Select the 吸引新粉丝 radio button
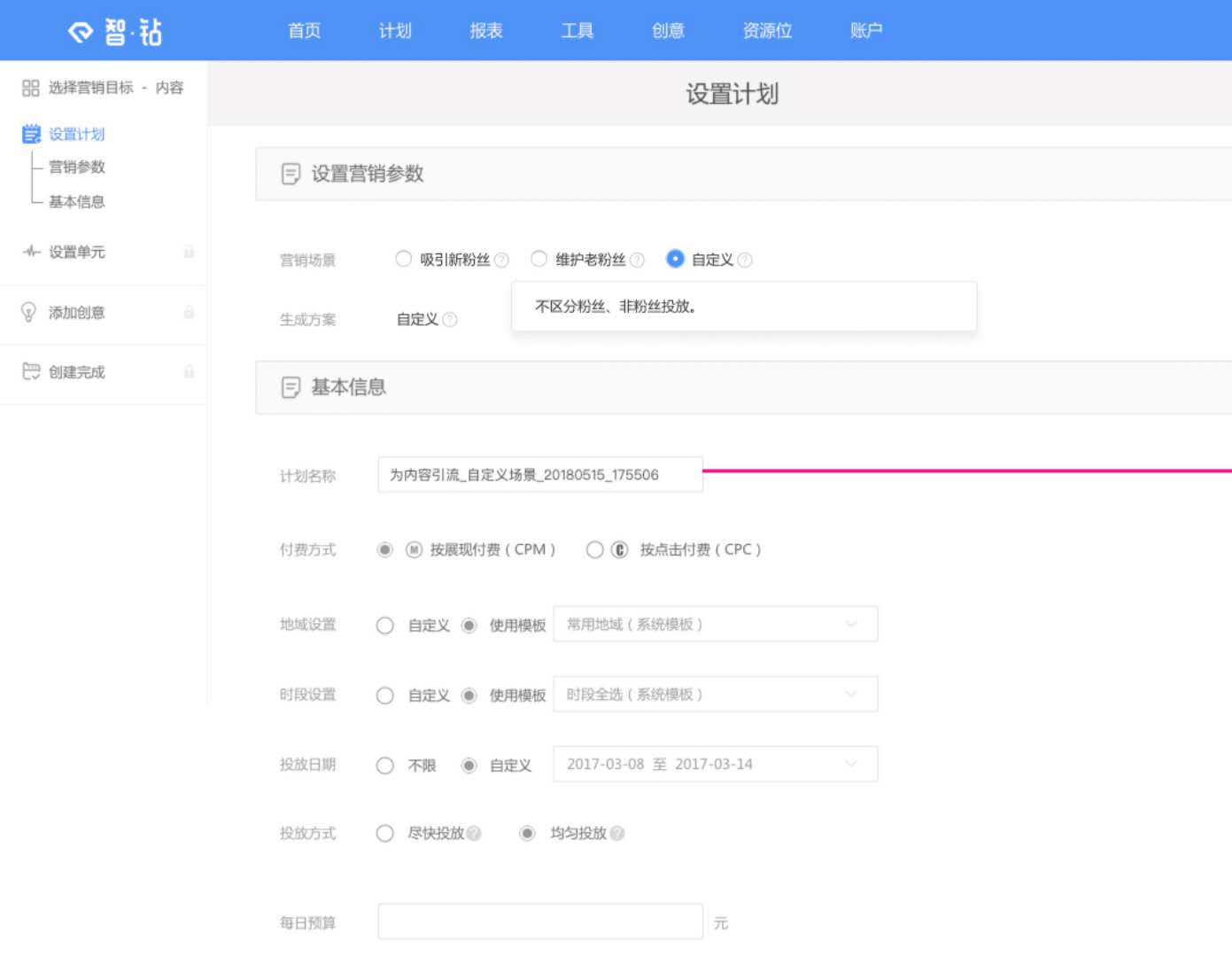The height and width of the screenshot is (957, 1232). coord(402,259)
